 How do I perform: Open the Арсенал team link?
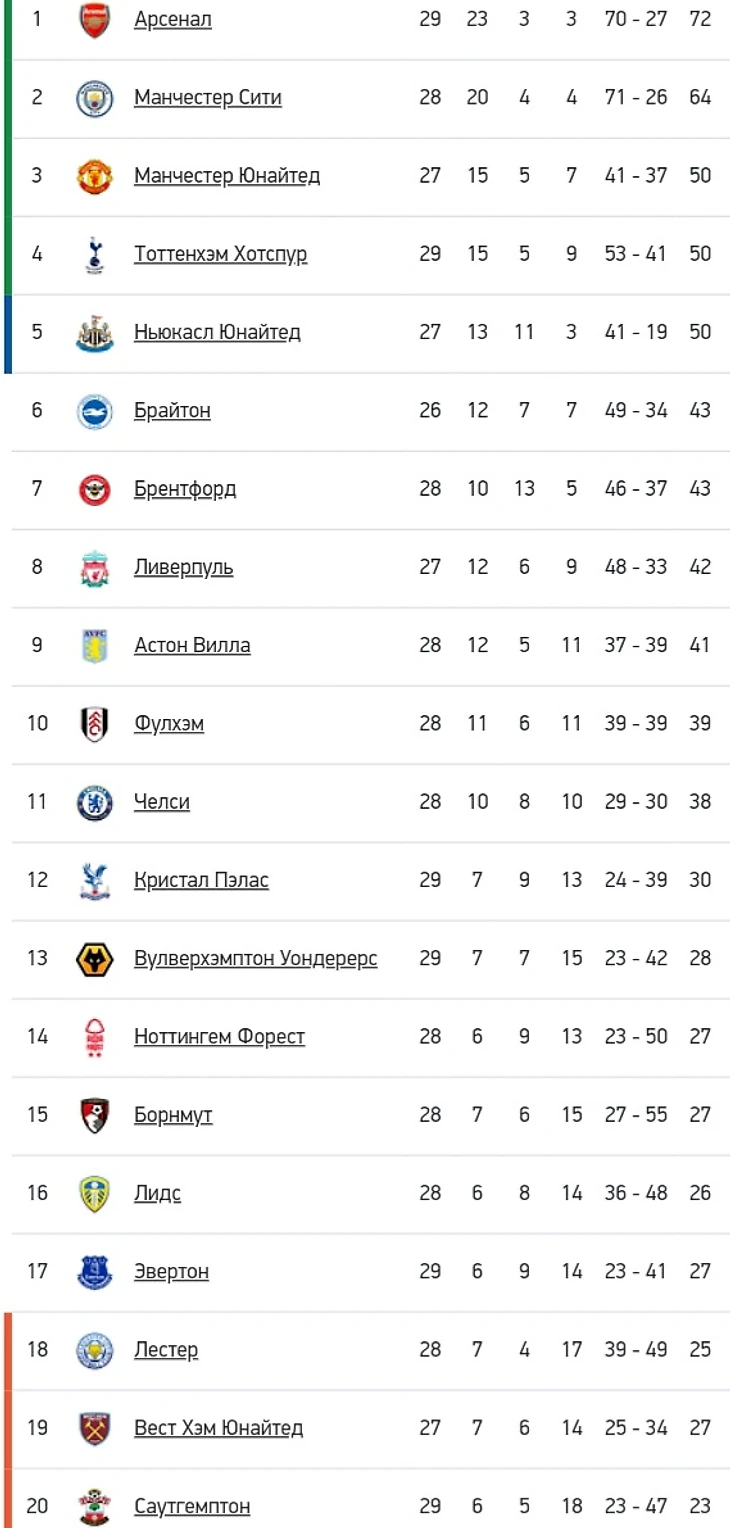point(172,19)
